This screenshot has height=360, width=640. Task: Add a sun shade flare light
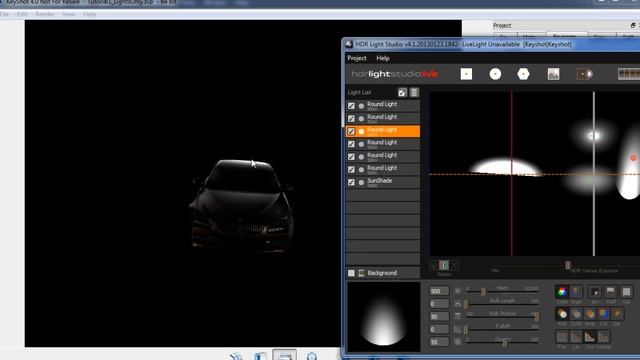(x=585, y=74)
